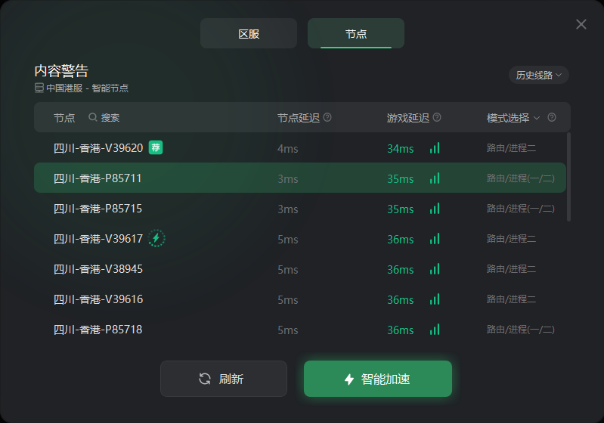
Task: Click the lightning icon beside V39617
Action: point(156,238)
